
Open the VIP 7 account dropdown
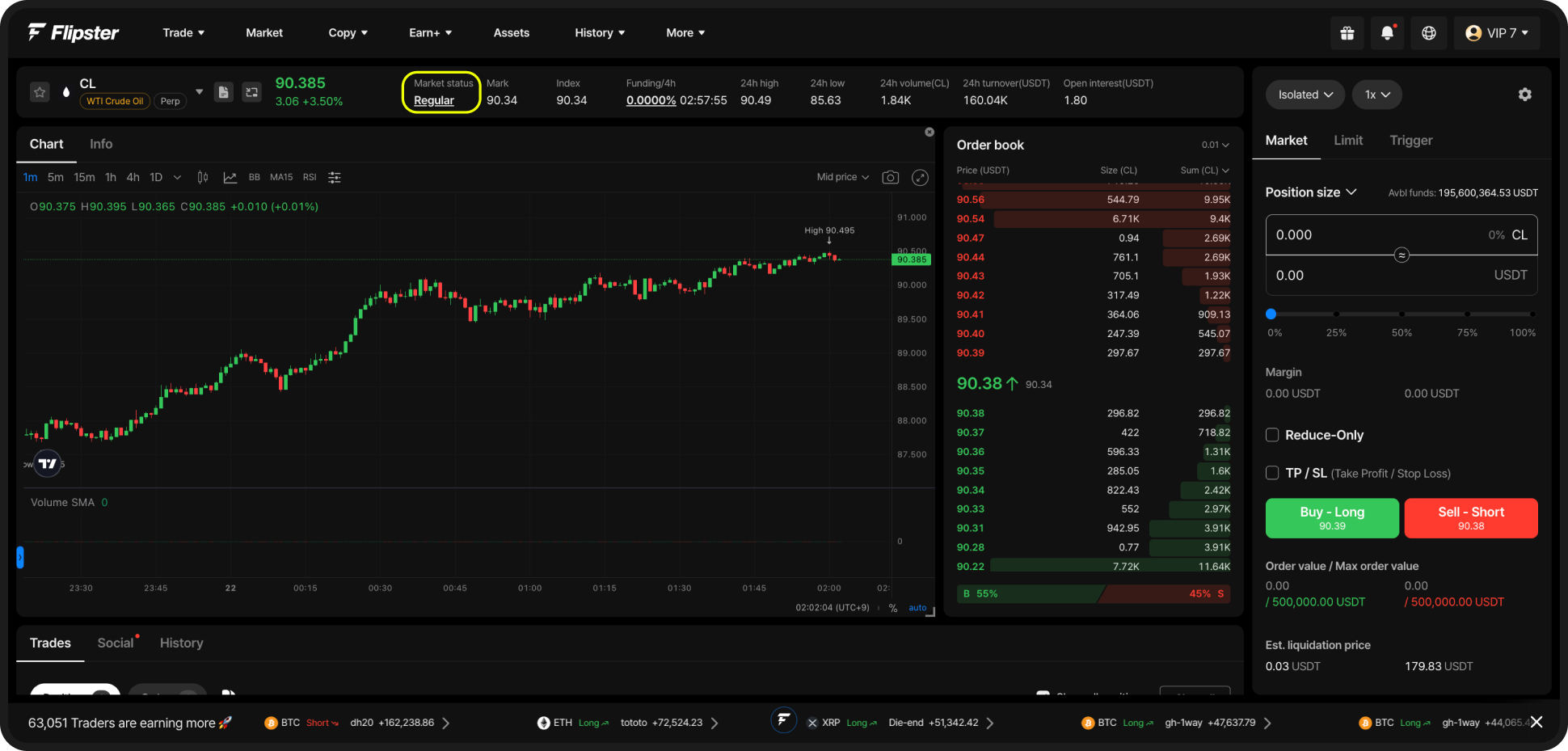coord(1497,33)
